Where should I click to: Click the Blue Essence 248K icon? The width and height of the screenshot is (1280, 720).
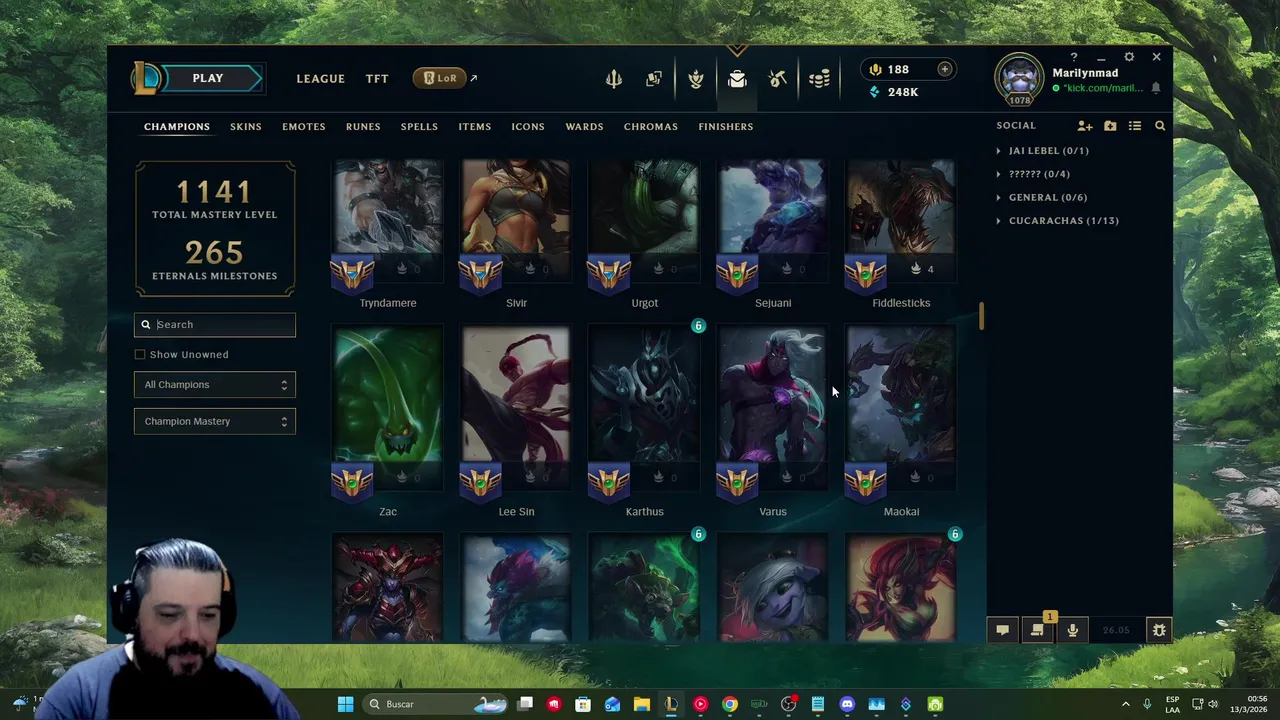click(x=875, y=92)
